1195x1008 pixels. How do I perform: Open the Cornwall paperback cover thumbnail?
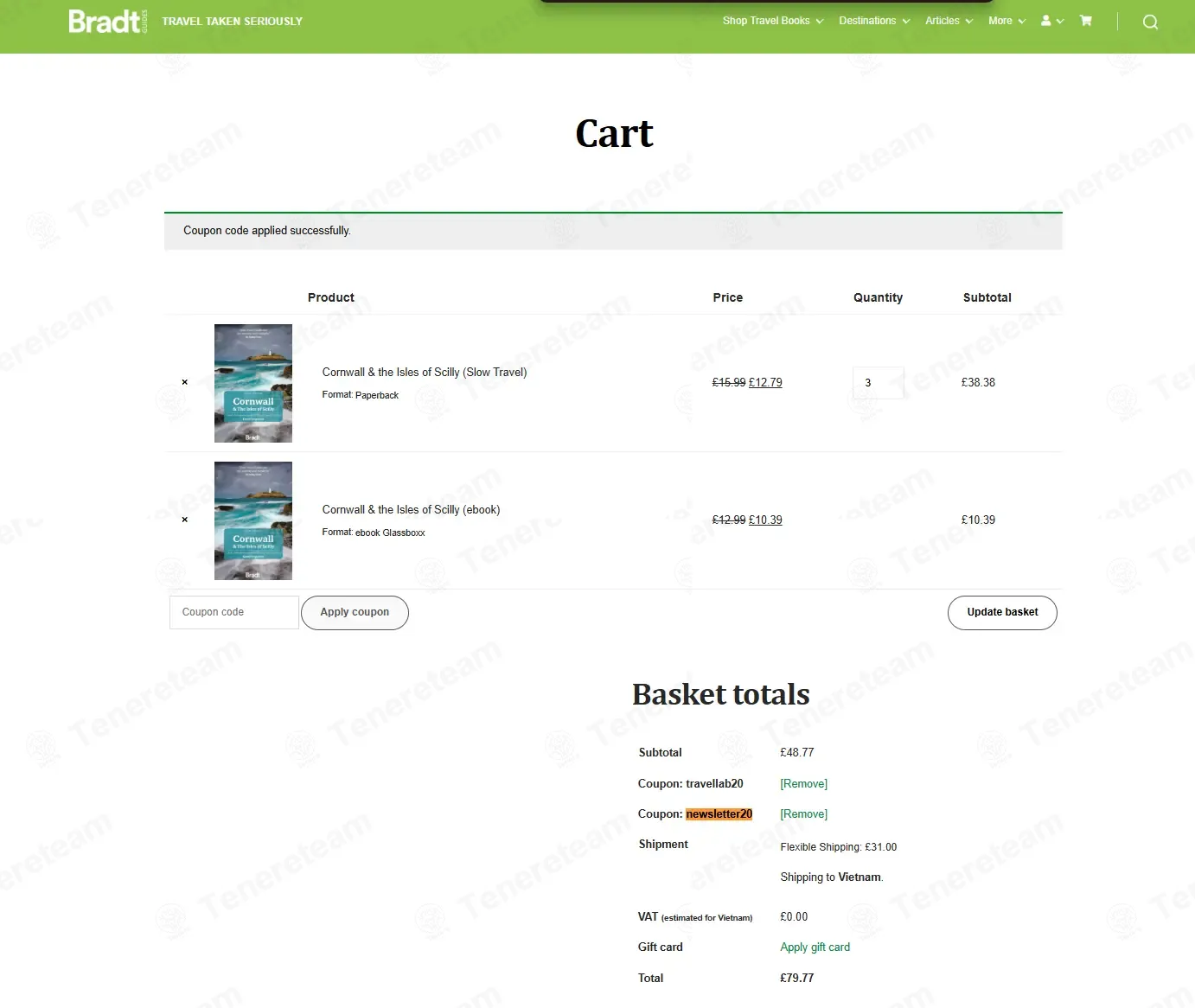[253, 383]
